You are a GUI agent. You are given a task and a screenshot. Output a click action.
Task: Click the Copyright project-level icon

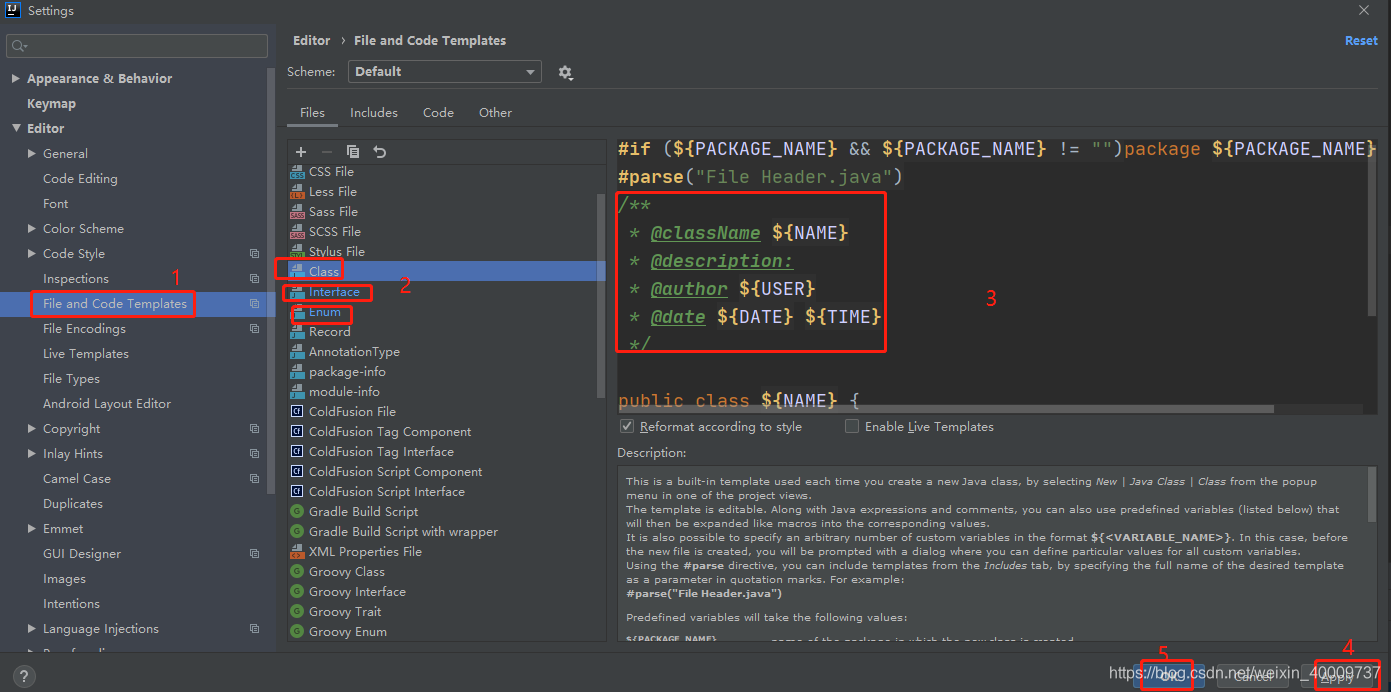pos(254,429)
